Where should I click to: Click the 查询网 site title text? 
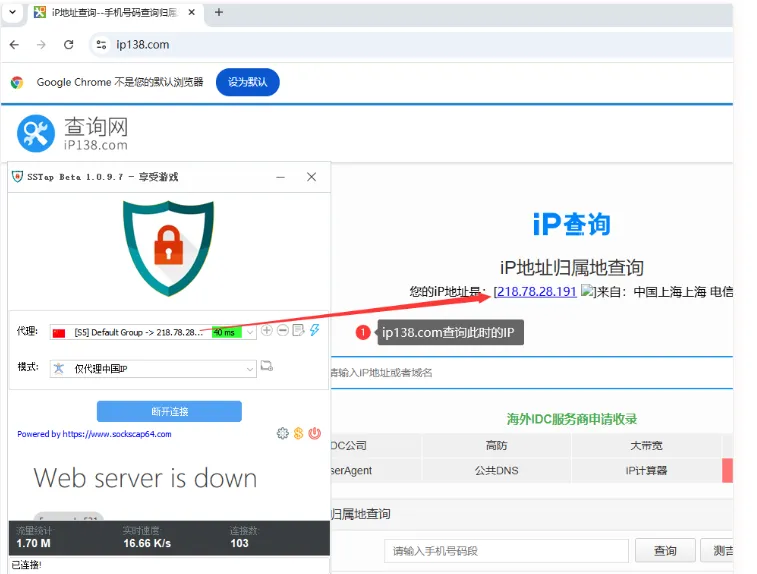click(96, 126)
